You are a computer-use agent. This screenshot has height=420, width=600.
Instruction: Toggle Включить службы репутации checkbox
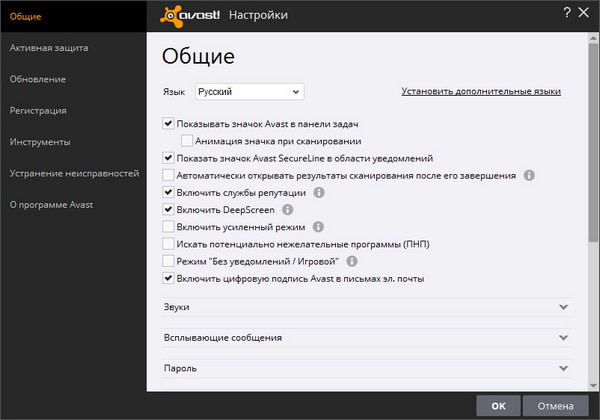tap(168, 192)
